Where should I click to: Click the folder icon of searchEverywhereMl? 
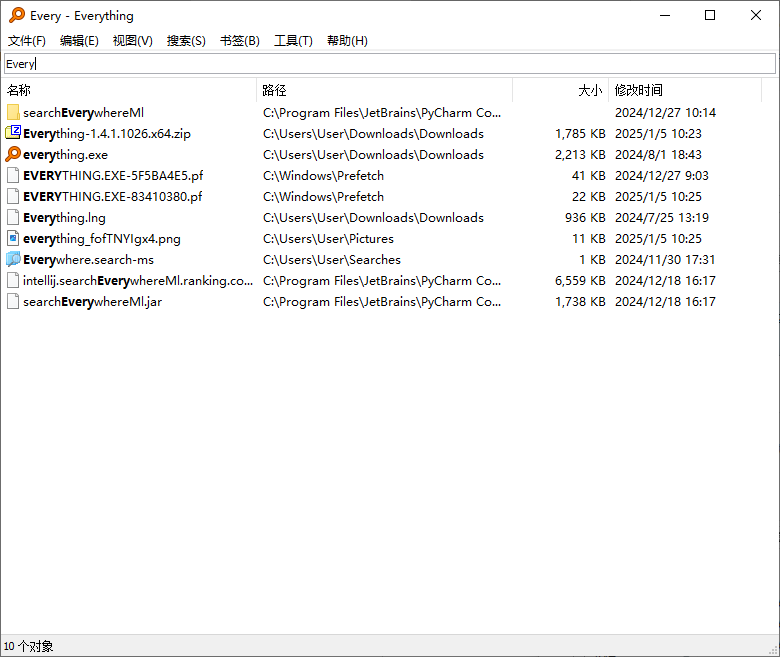click(x=13, y=112)
